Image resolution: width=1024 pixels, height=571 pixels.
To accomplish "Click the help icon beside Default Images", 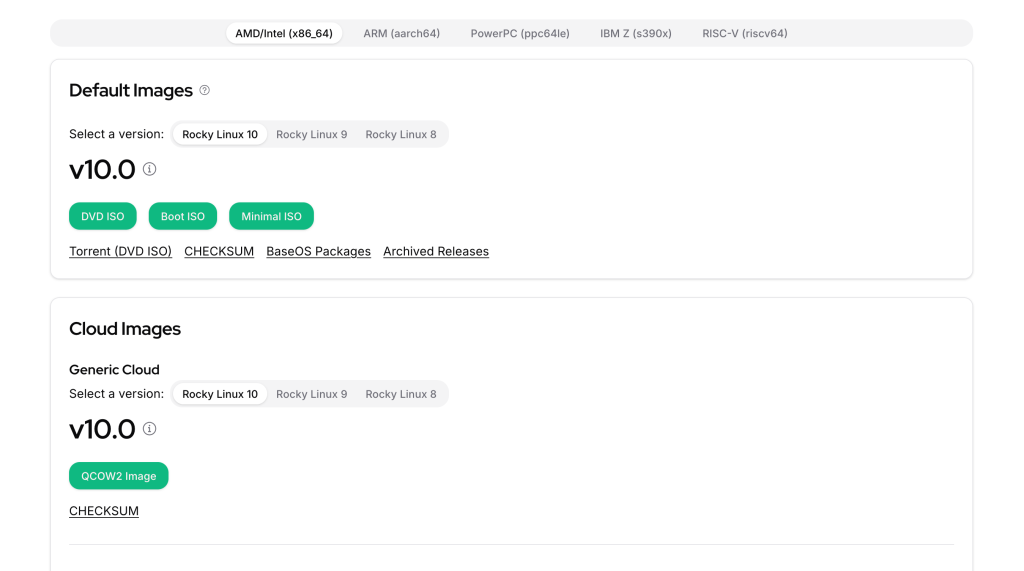I will (x=205, y=90).
